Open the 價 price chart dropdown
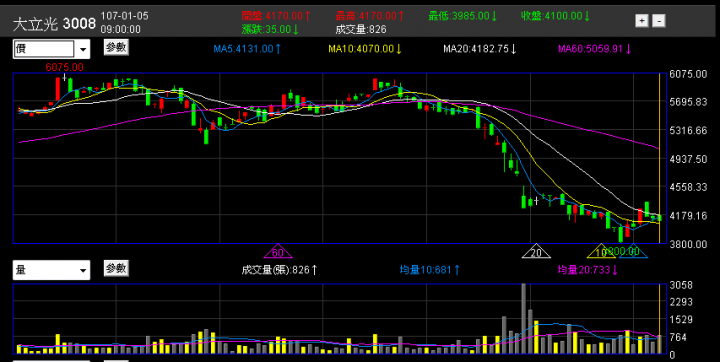 [x=51, y=49]
